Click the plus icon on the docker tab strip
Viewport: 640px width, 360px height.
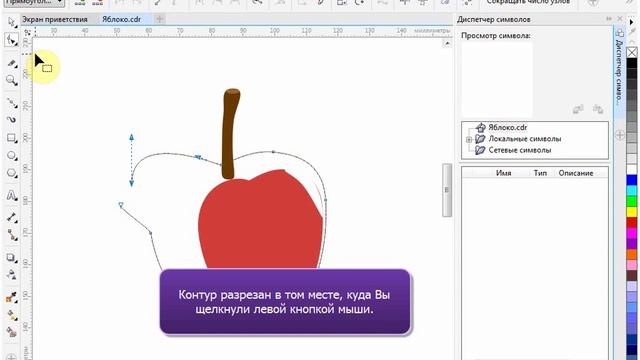[x=619, y=135]
